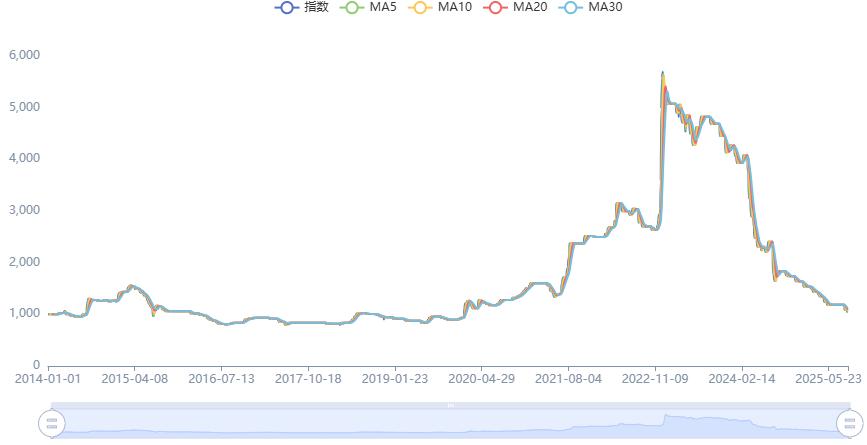Click the zoom slider top drag grip
This screenshot has width=867, height=445.
450,405
